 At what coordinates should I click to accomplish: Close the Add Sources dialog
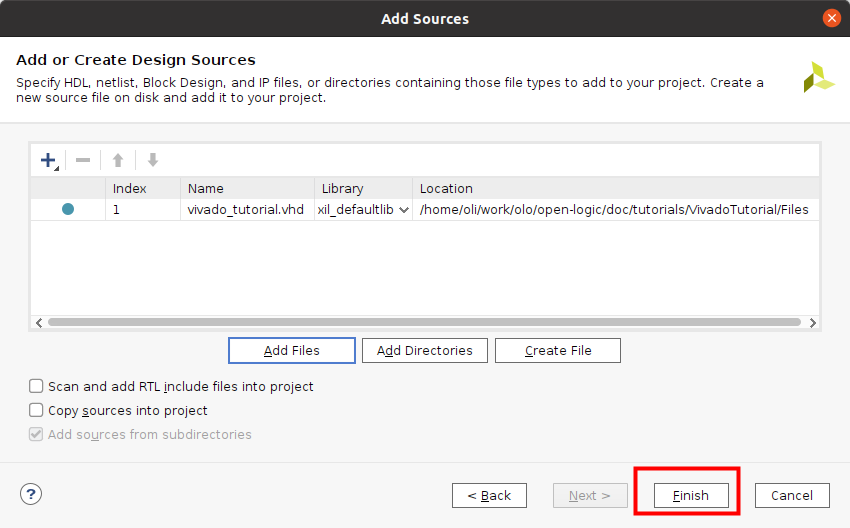coord(831,18)
